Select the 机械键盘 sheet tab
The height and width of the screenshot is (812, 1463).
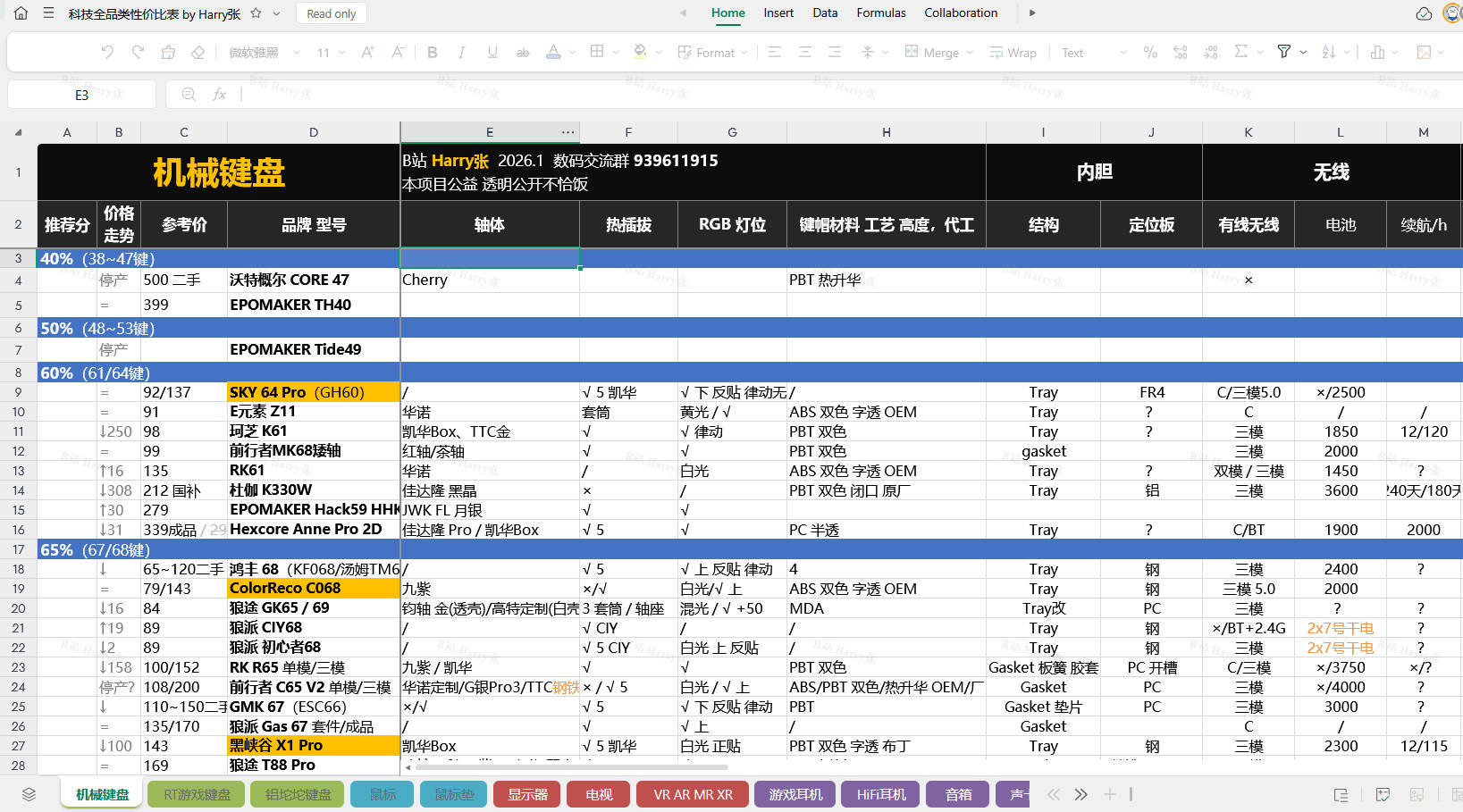tap(102, 794)
